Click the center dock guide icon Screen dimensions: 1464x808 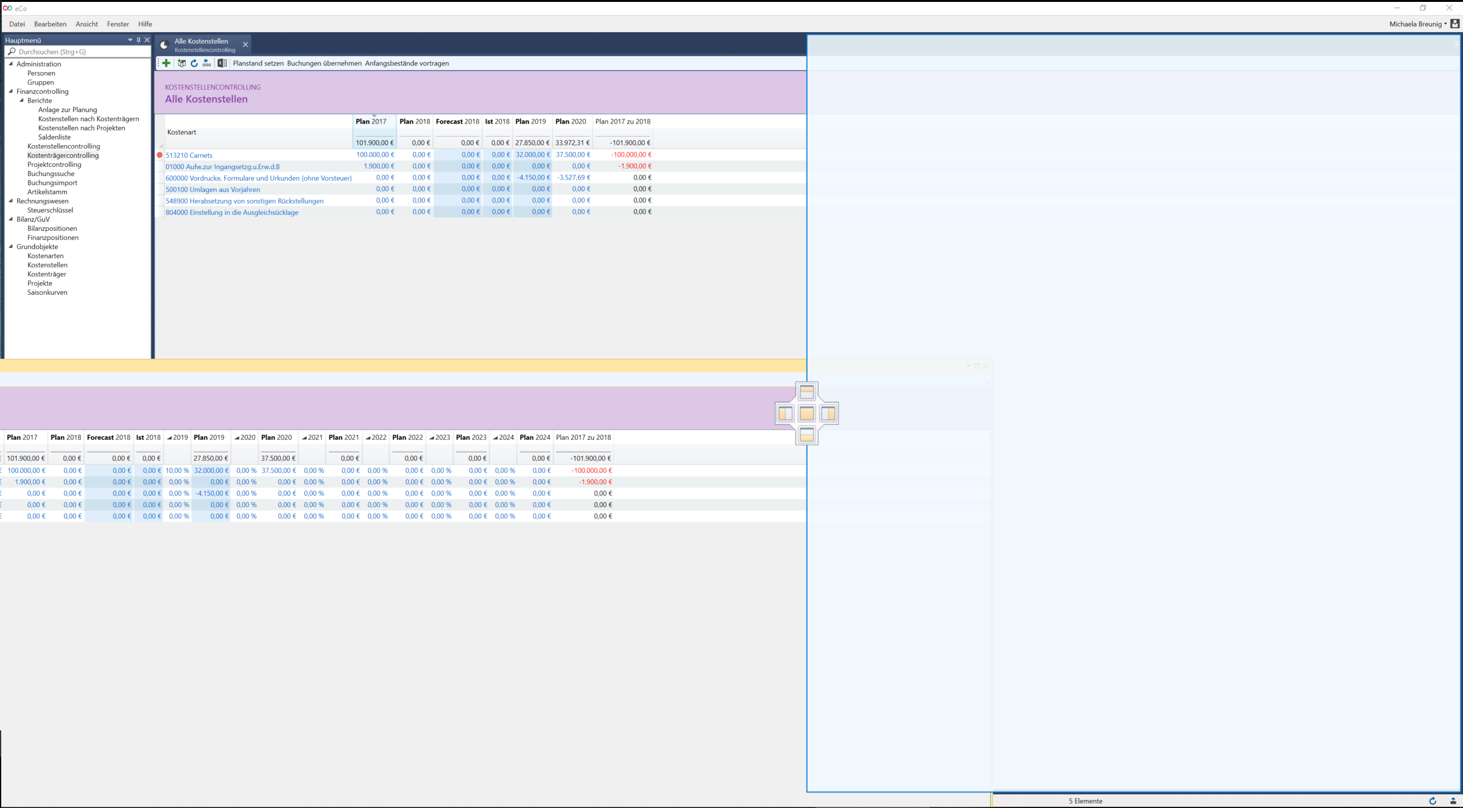coord(807,413)
